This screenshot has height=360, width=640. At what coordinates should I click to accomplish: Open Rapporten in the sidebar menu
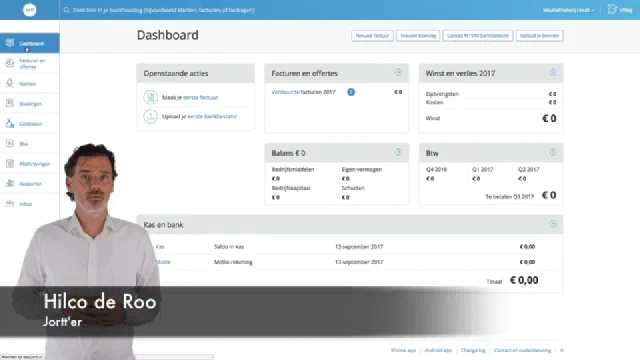coord(30,184)
